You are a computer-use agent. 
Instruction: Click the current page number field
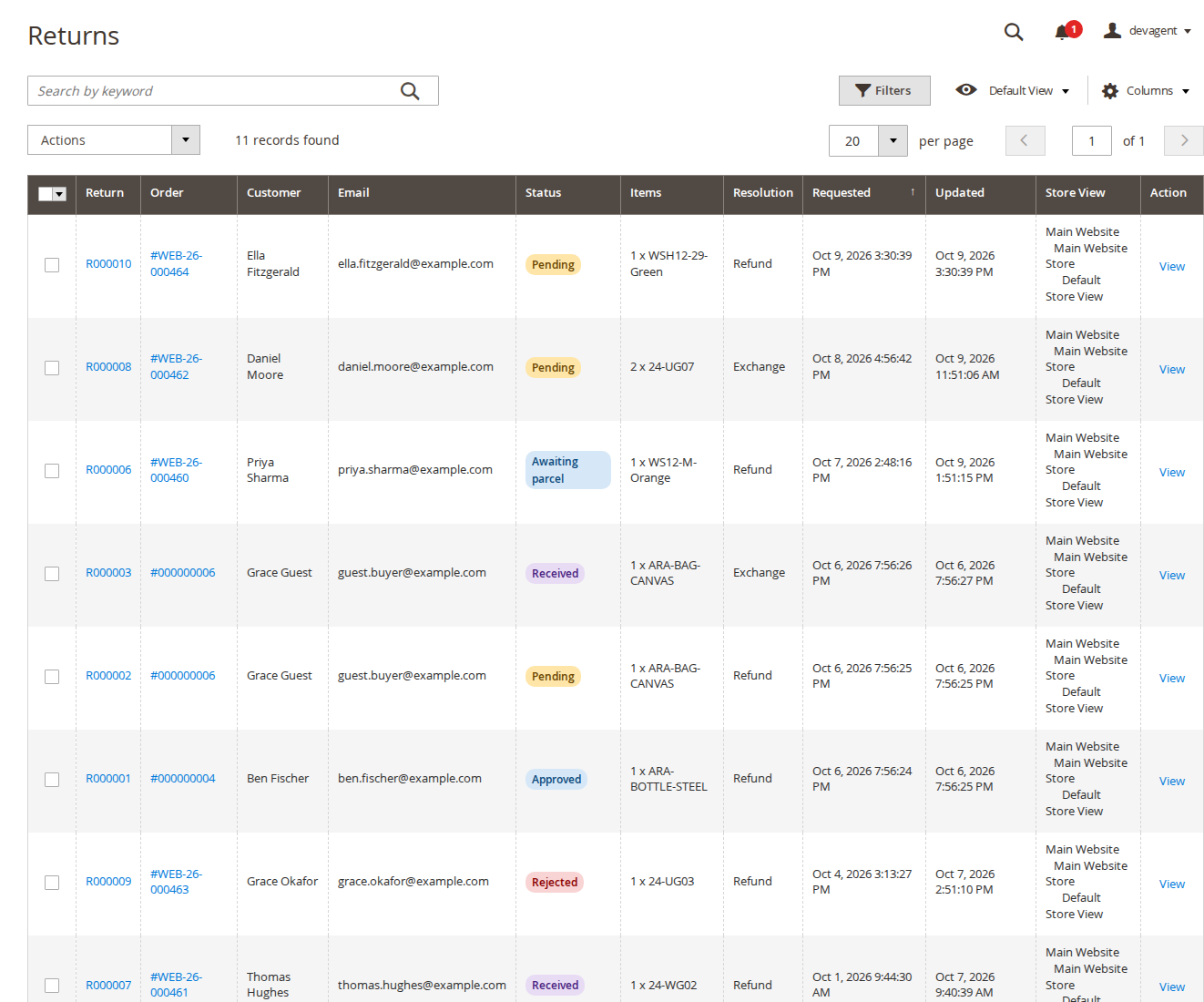(x=1092, y=140)
